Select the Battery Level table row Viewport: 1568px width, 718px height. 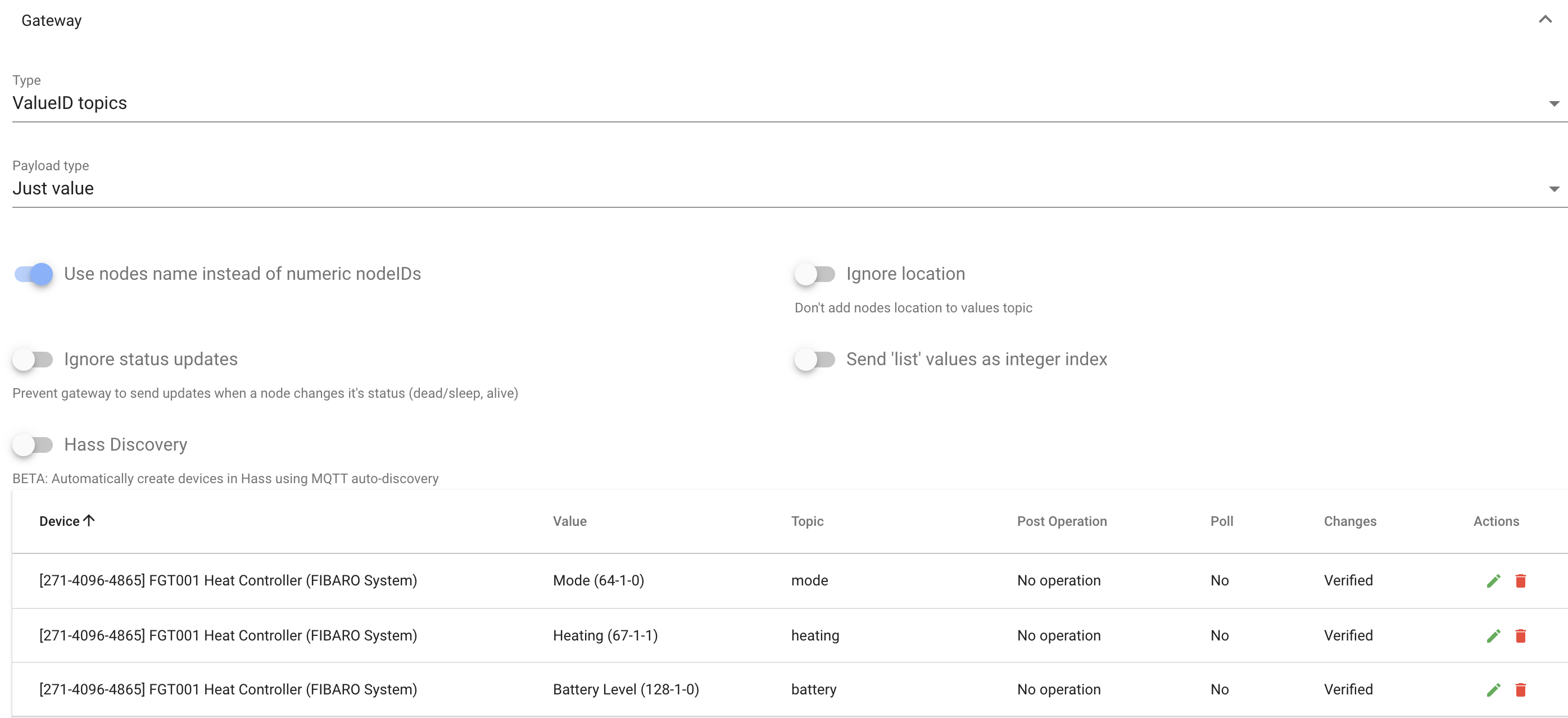[625, 689]
